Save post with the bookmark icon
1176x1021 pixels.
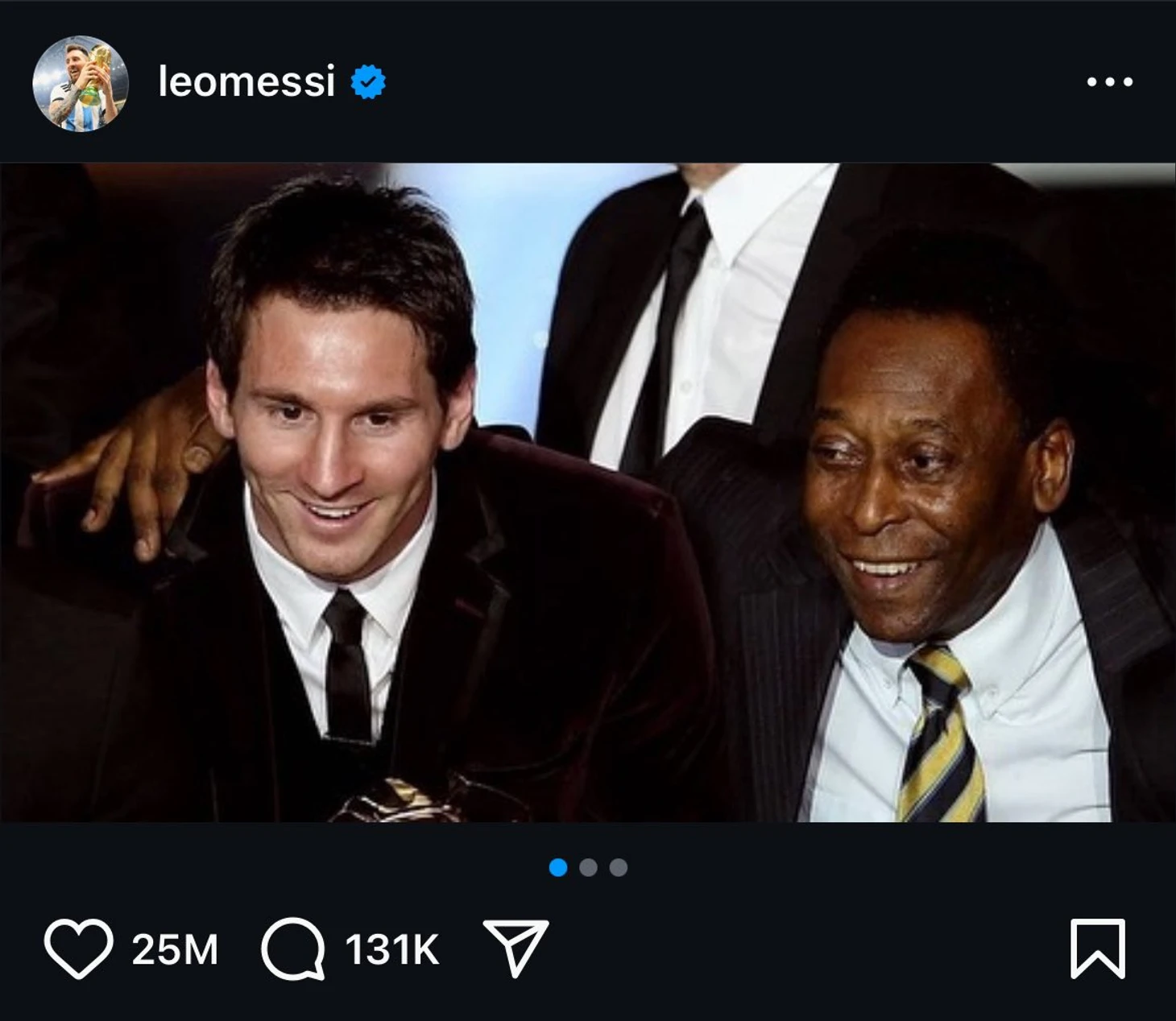[1097, 949]
